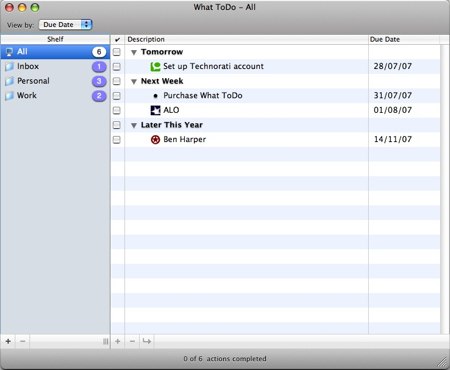
Task: Remove the selected shelf with the sidebar minus button
Action: (22, 341)
